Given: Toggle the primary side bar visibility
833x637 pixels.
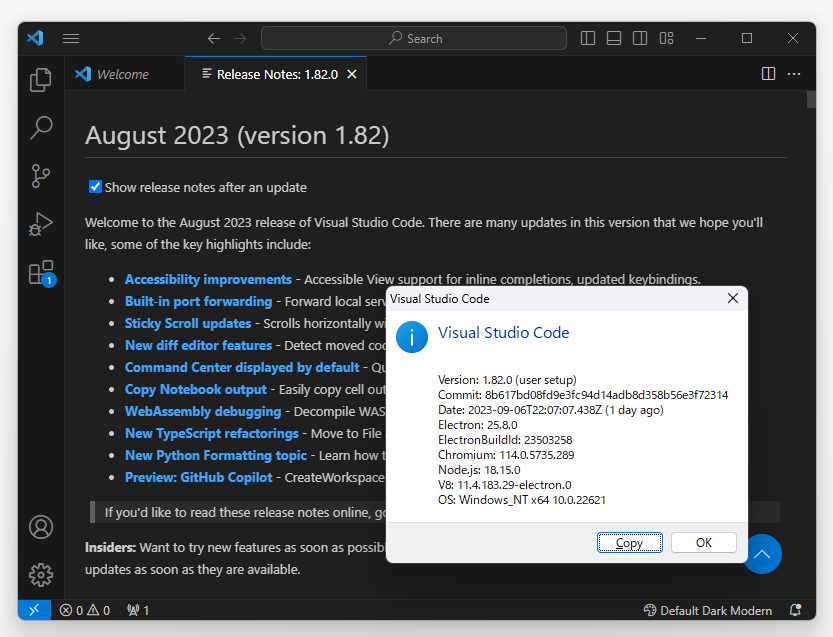Looking at the screenshot, I should coord(587,38).
